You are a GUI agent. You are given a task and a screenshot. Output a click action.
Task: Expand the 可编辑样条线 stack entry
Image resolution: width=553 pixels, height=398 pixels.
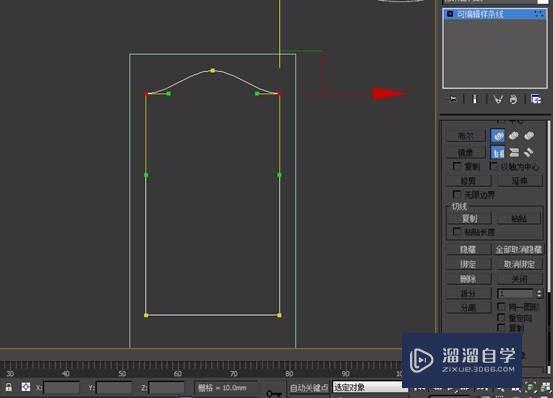coord(450,14)
